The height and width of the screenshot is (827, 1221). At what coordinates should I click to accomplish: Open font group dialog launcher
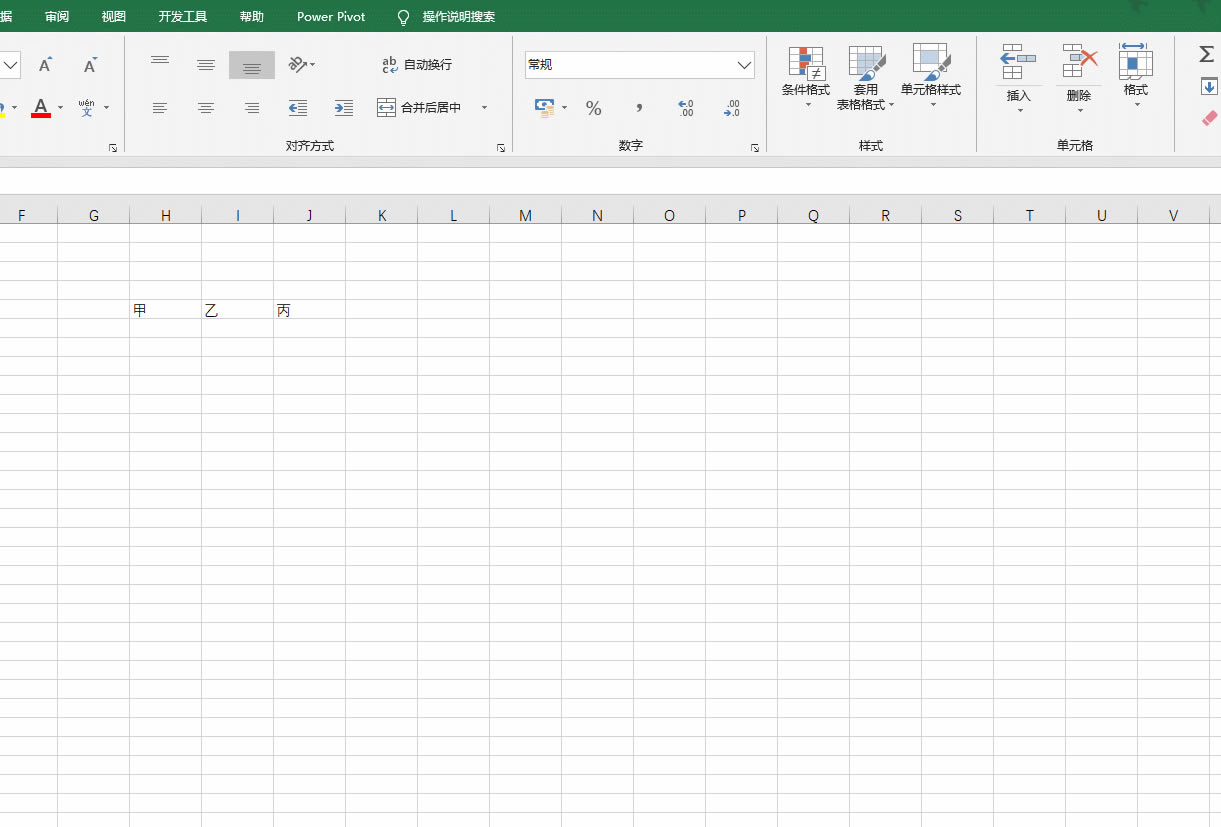(113, 147)
